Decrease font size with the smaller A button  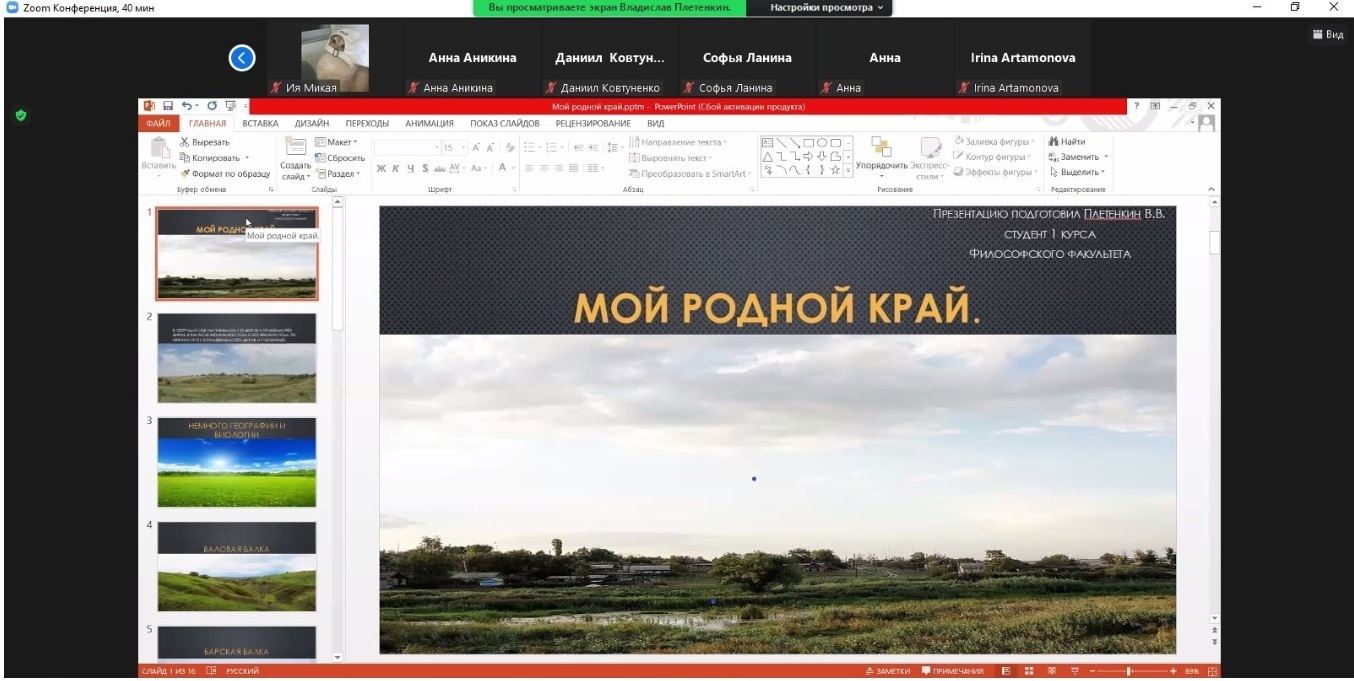click(491, 147)
